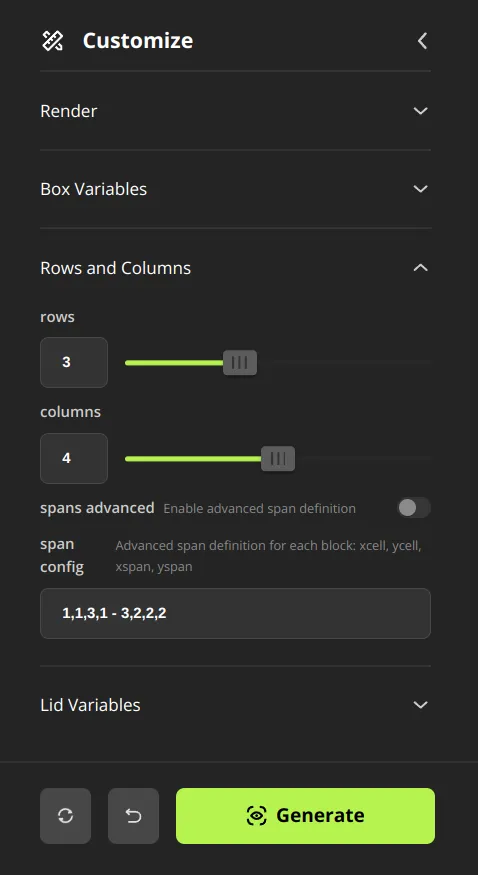
Task: Expand the Lid Variables chevron
Action: click(421, 705)
